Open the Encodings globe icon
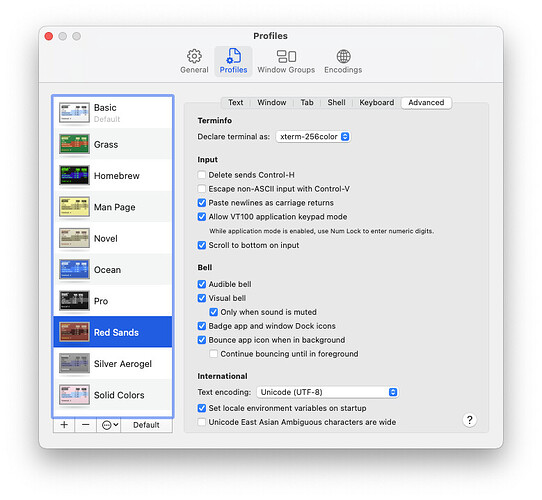The height and width of the screenshot is (500, 542). pos(343,56)
